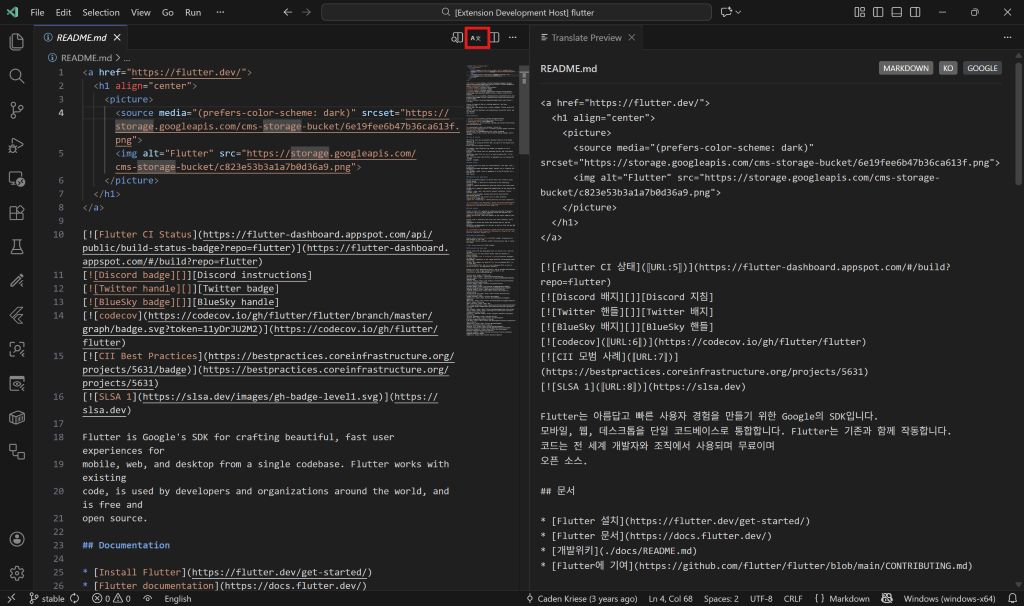1024x606 pixels.
Task: Click the editor minimap
Action: click(x=491, y=200)
